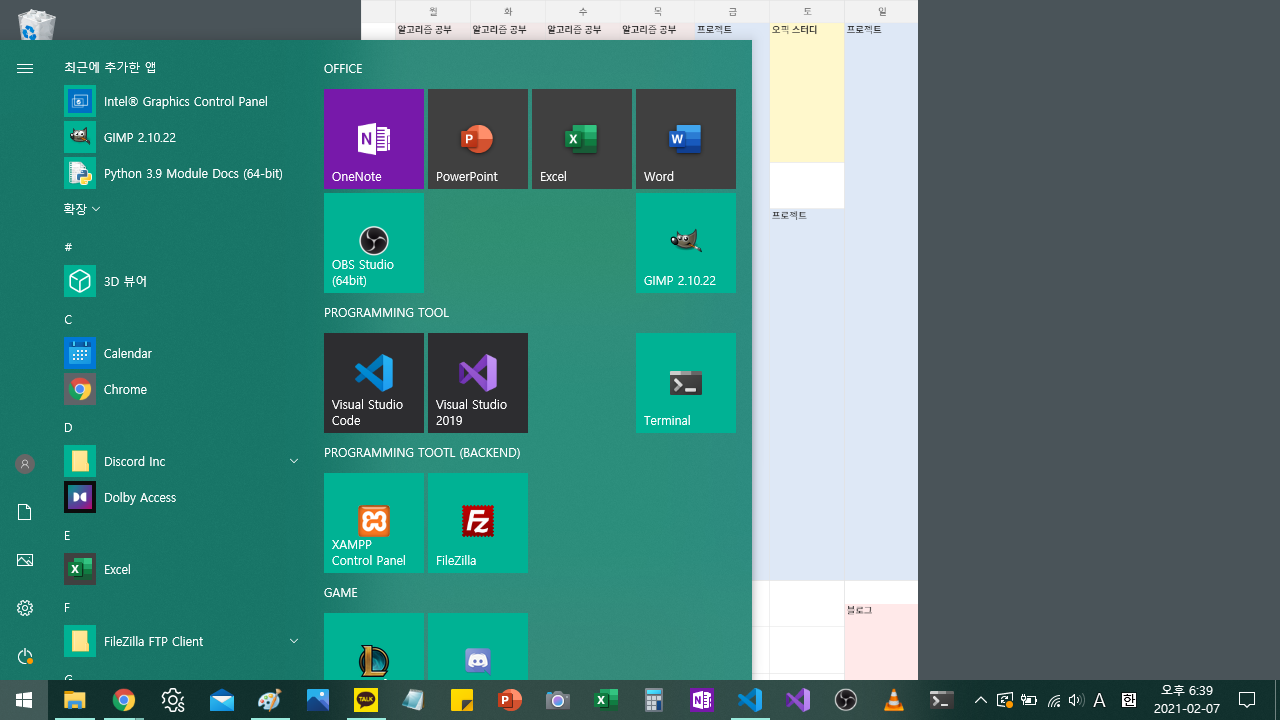Open 3D 뷰어 from the app list

(182, 281)
